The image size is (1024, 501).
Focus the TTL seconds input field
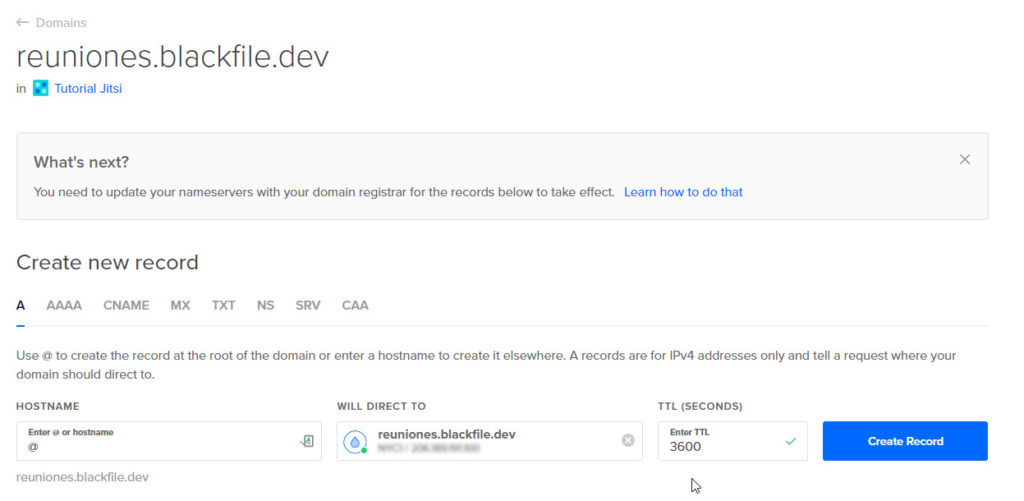[732, 441]
